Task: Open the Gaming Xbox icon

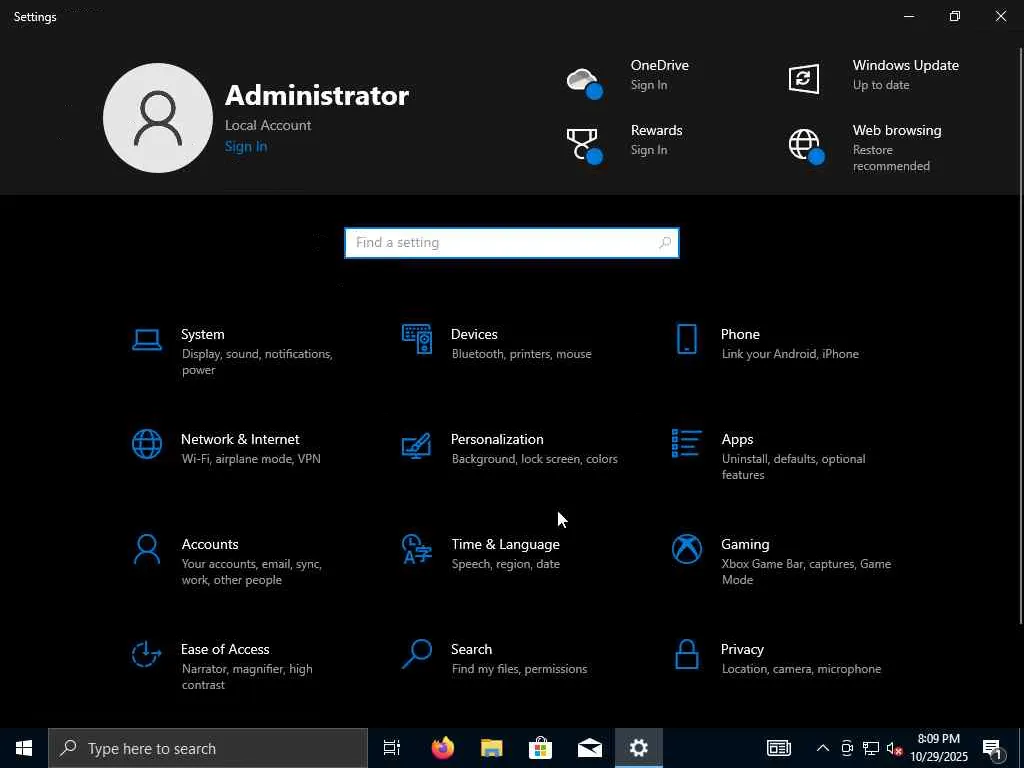Action: point(686,549)
